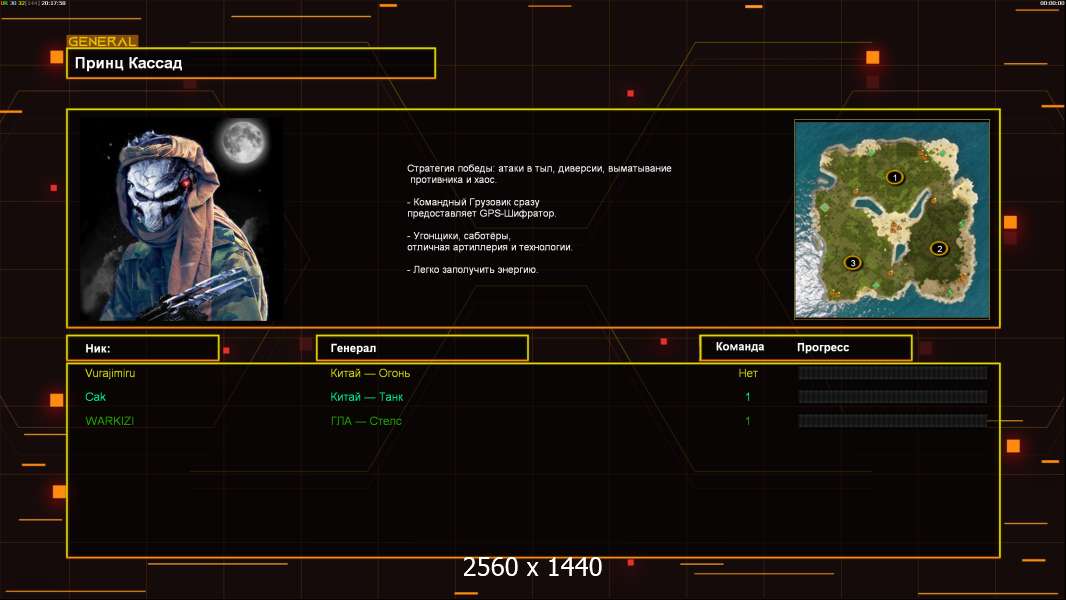
Task: Click Китай — Танк general entry
Action: point(367,397)
